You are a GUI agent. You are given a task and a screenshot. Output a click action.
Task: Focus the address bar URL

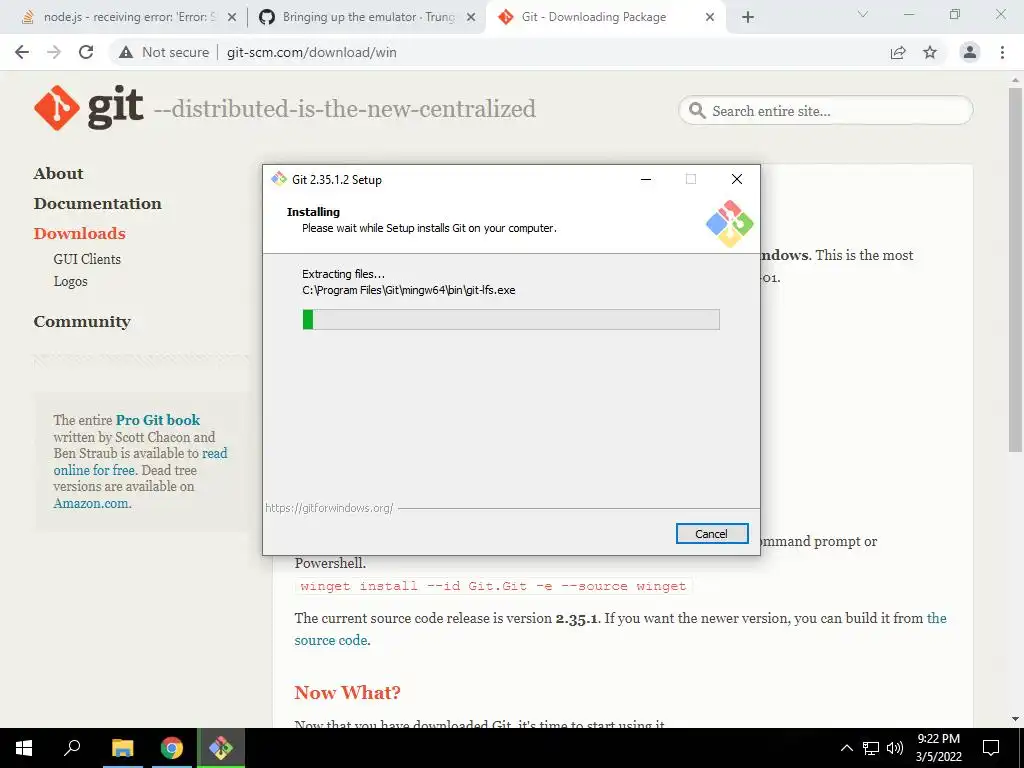click(312, 52)
